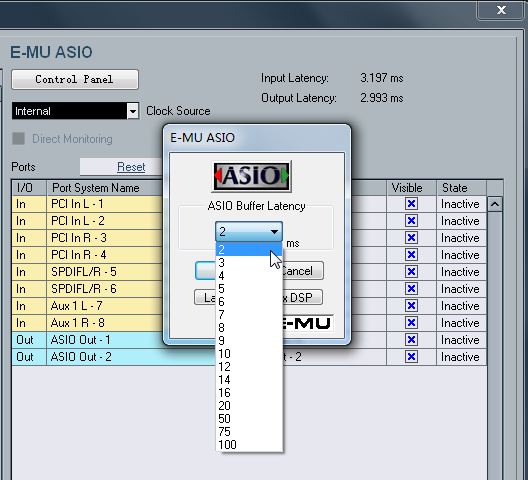Toggle Visible checkbox for SPDIFL/R - 6
The height and width of the screenshot is (480, 528).
click(x=411, y=289)
